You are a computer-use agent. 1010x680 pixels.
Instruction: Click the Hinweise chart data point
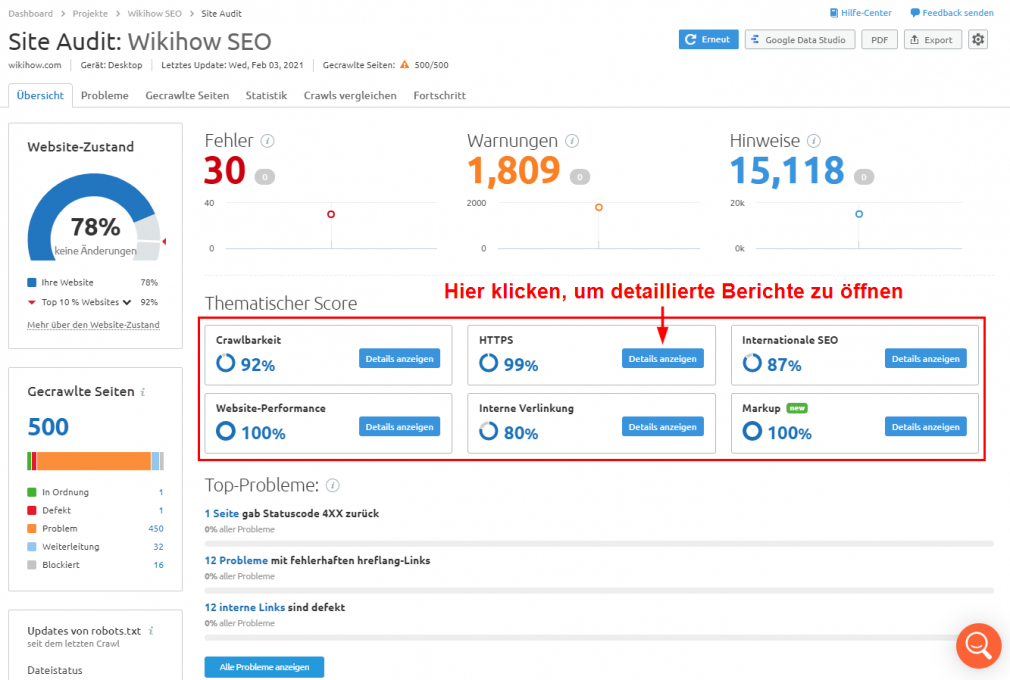(x=859, y=214)
